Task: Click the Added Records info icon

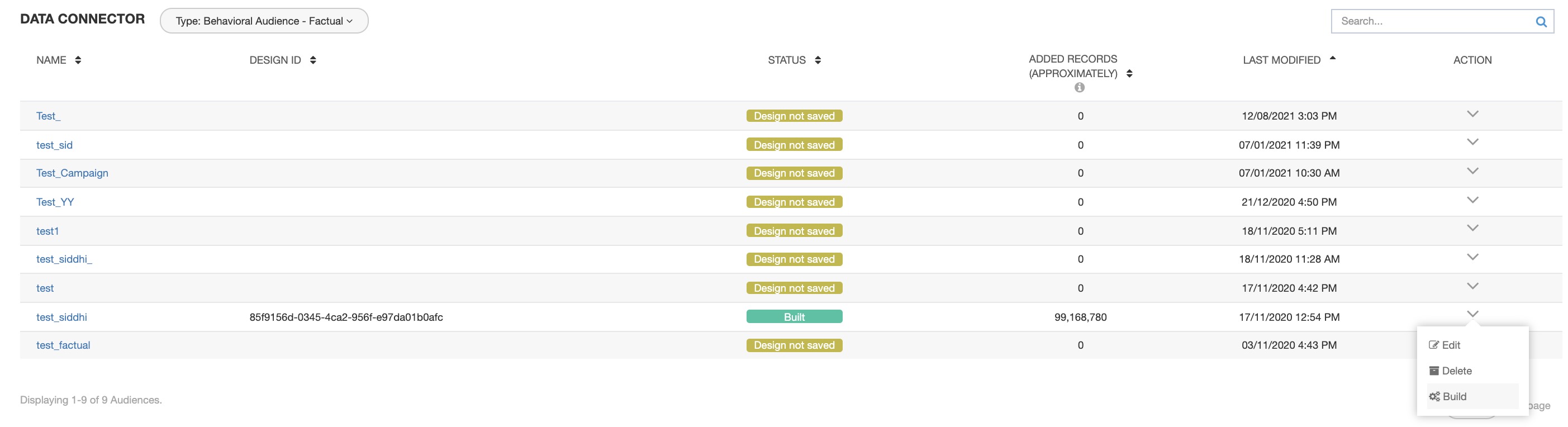Action: (1079, 88)
